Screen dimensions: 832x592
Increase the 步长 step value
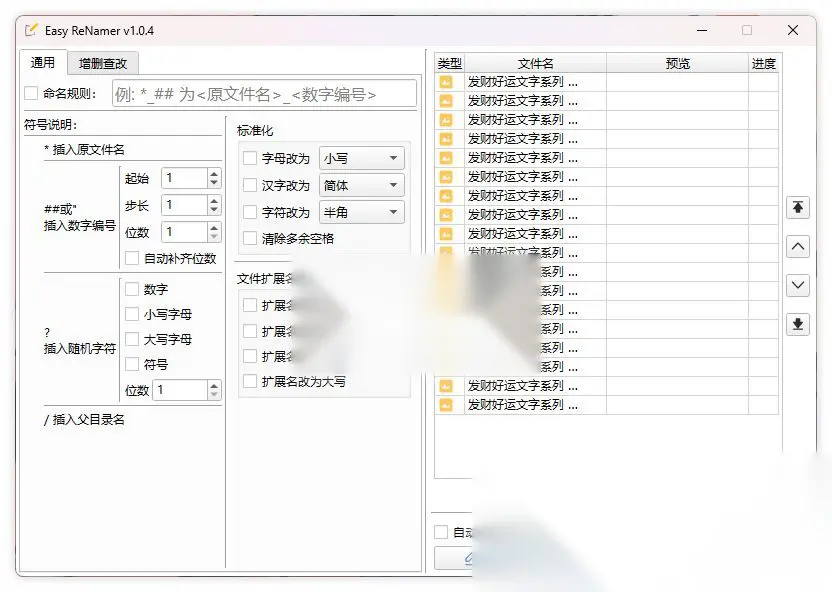[214, 201]
